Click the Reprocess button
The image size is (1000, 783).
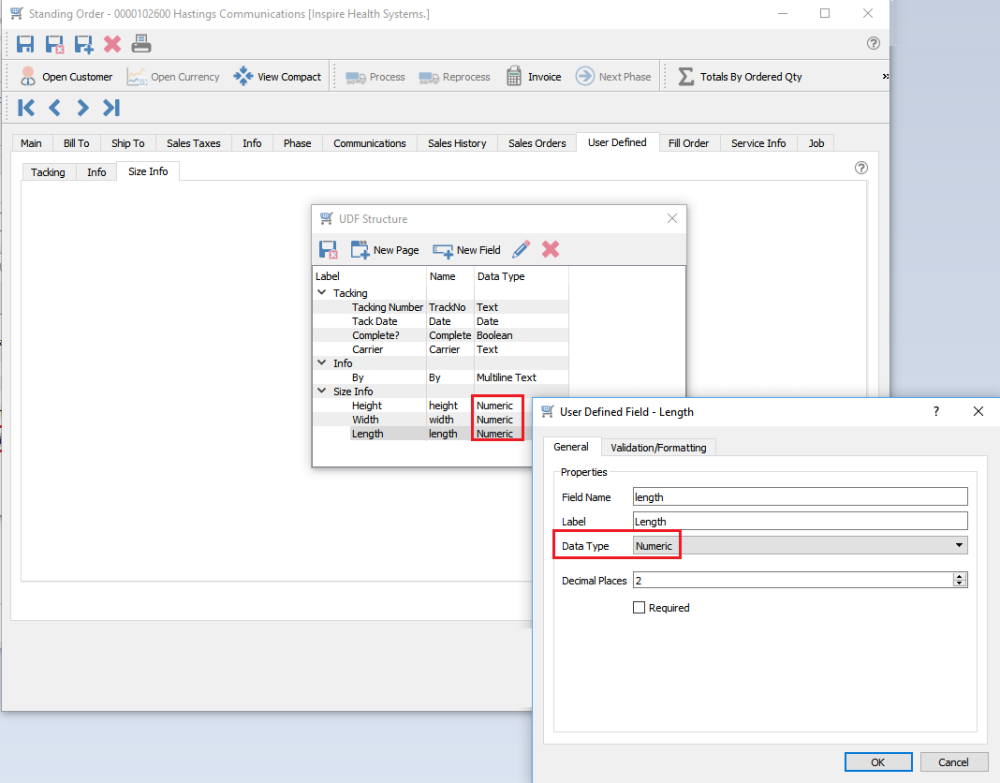point(455,77)
